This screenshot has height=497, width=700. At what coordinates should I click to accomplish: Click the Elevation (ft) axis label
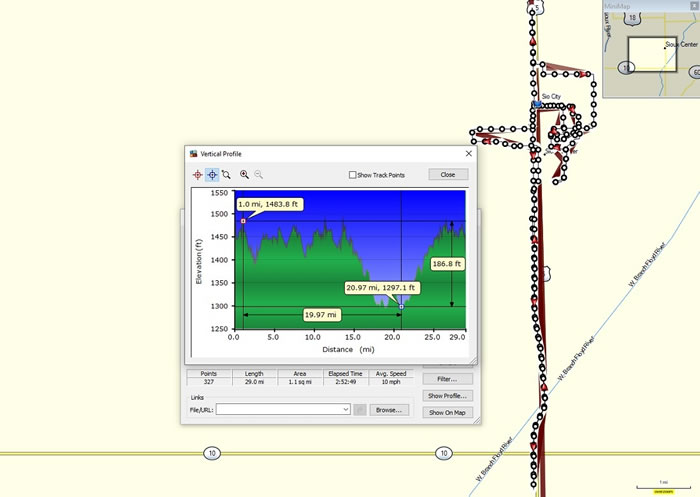[x=199, y=262]
